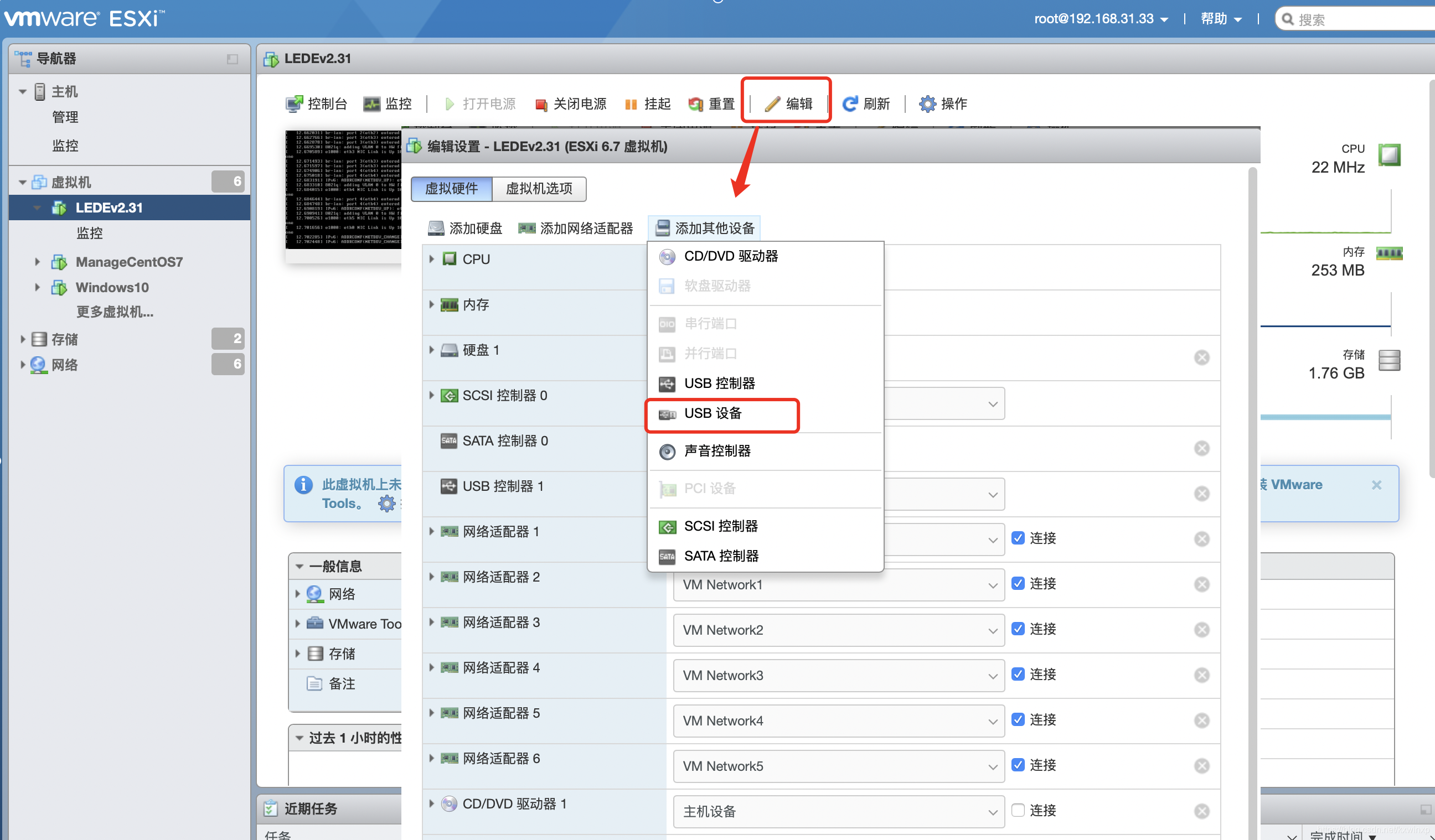
Task: Open the root@192.168.31.33 user menu
Action: 1101,19
